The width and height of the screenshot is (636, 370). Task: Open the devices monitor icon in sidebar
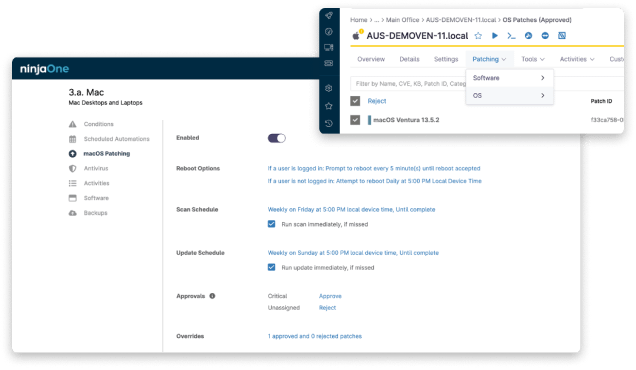pyautogui.click(x=329, y=47)
